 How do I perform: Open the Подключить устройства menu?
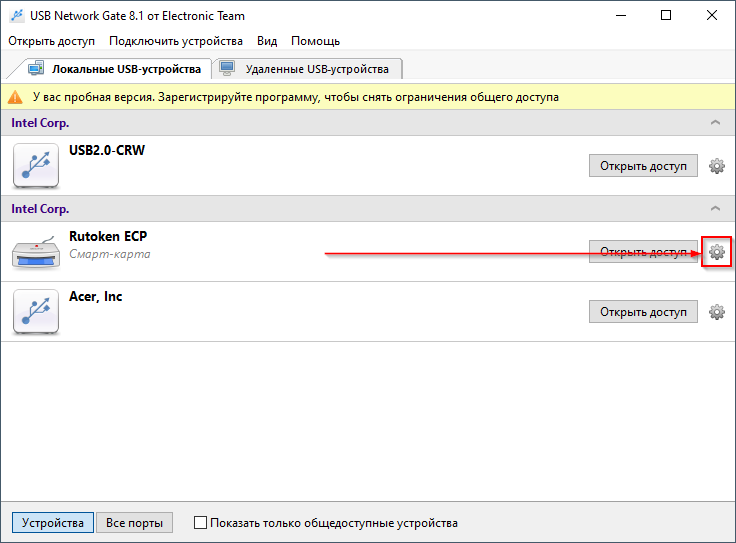[x=176, y=41]
